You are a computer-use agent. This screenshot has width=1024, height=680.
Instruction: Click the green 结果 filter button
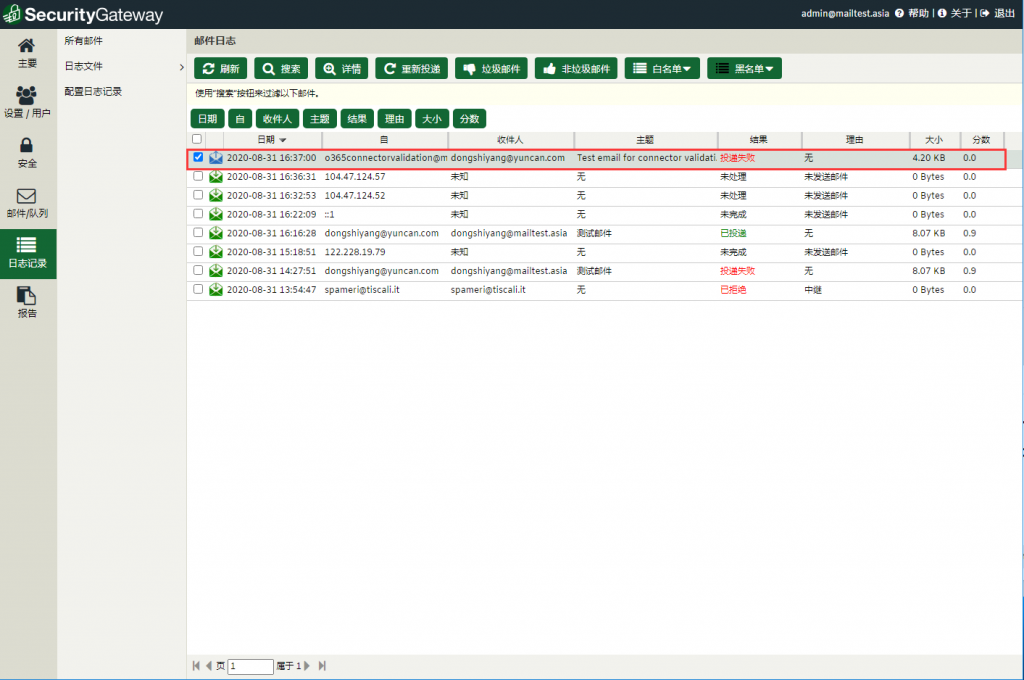click(x=357, y=119)
